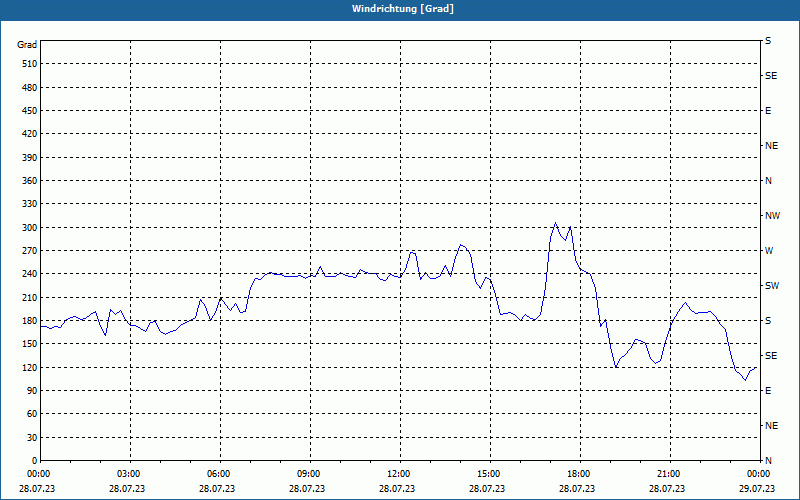
Task: Click the SW compass label on right axis
Action: (x=772, y=286)
